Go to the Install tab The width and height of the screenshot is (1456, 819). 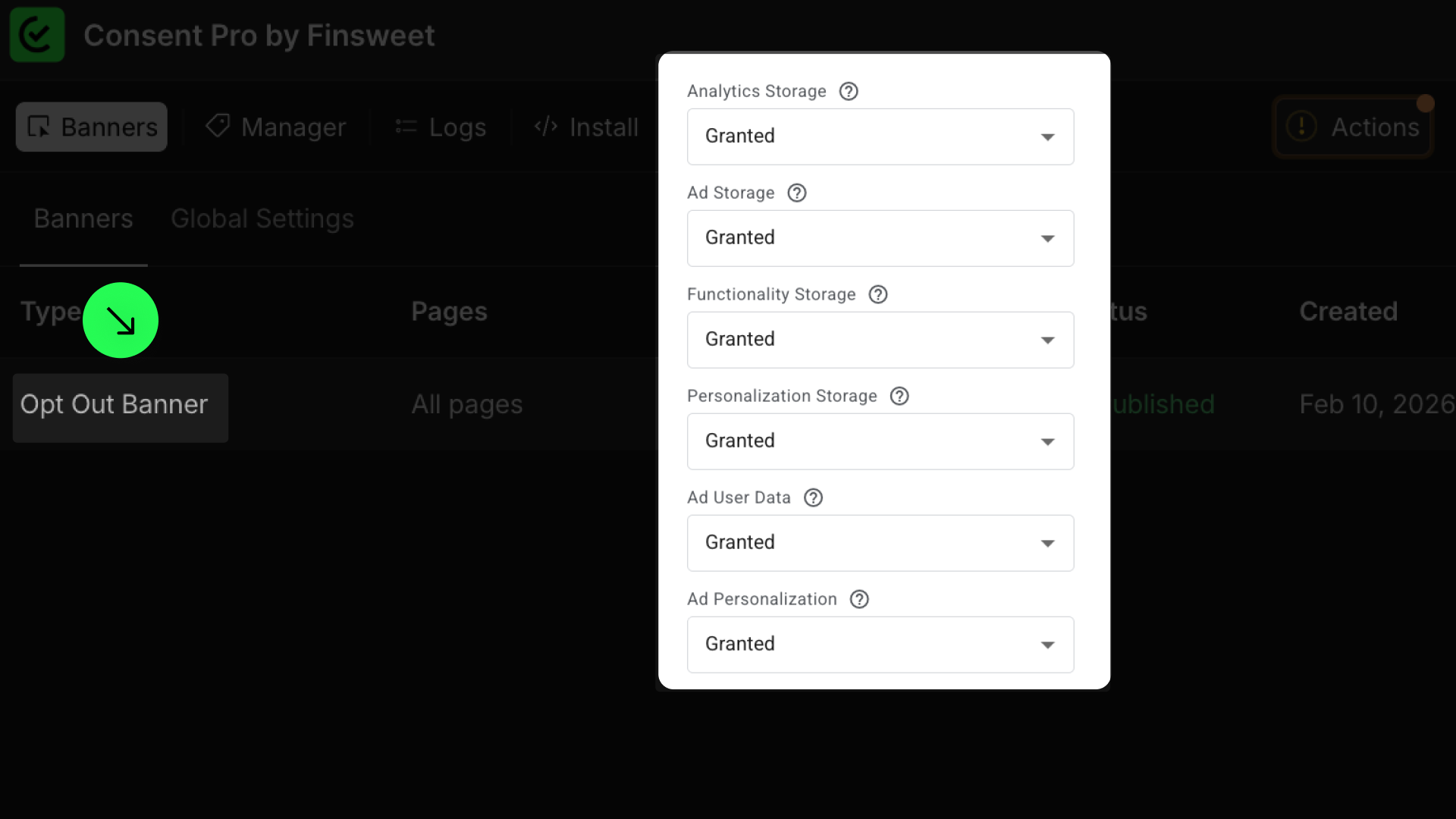pyautogui.click(x=586, y=127)
